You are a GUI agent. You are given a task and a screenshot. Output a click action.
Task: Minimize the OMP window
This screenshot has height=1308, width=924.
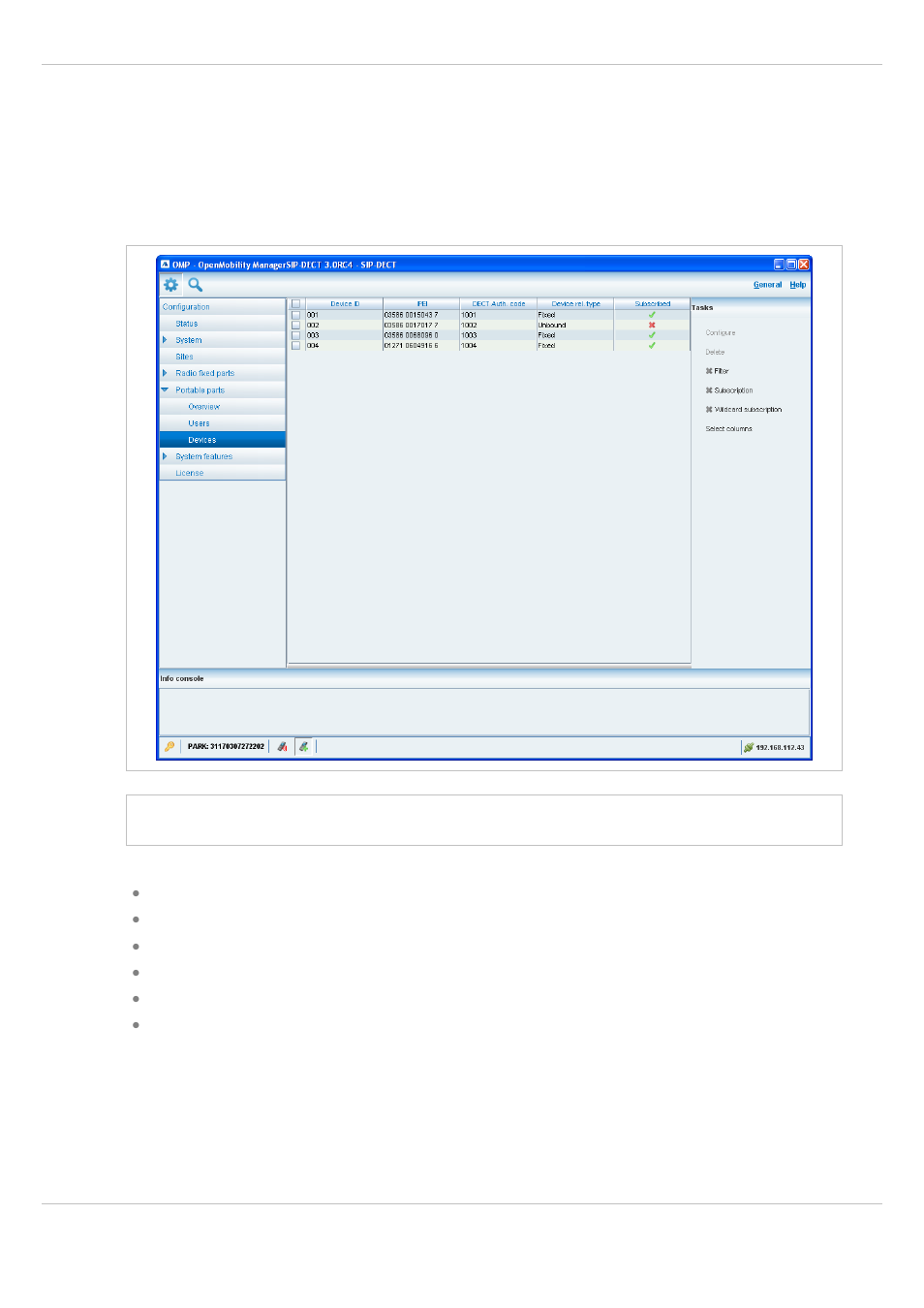[x=779, y=264]
